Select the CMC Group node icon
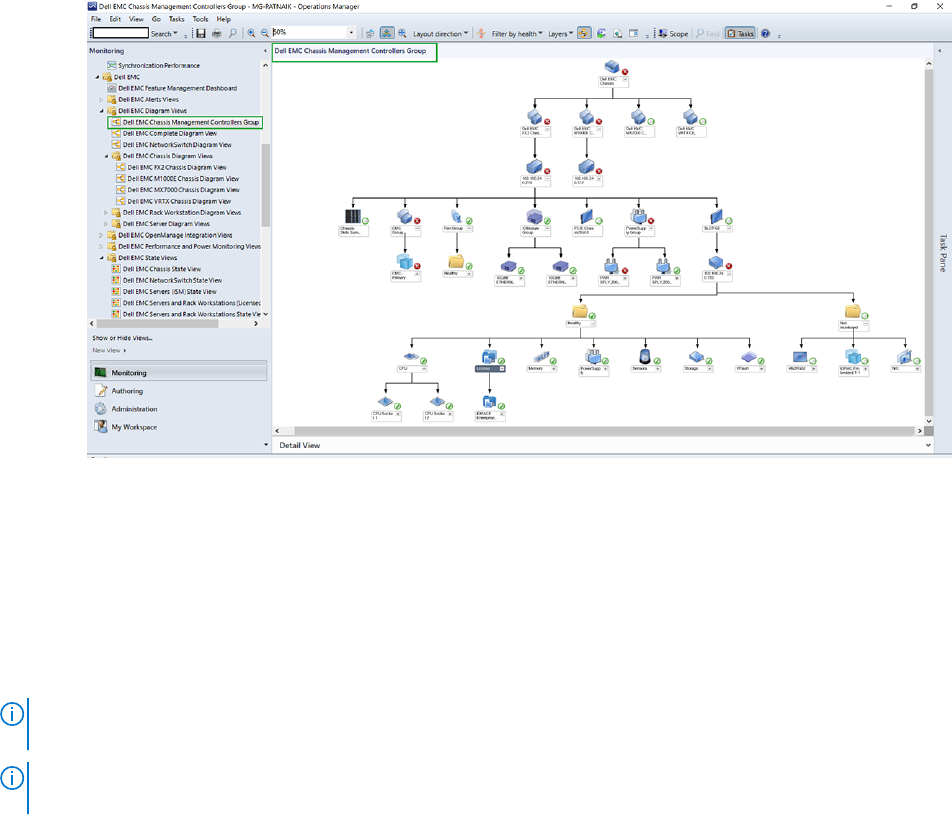 click(x=404, y=217)
